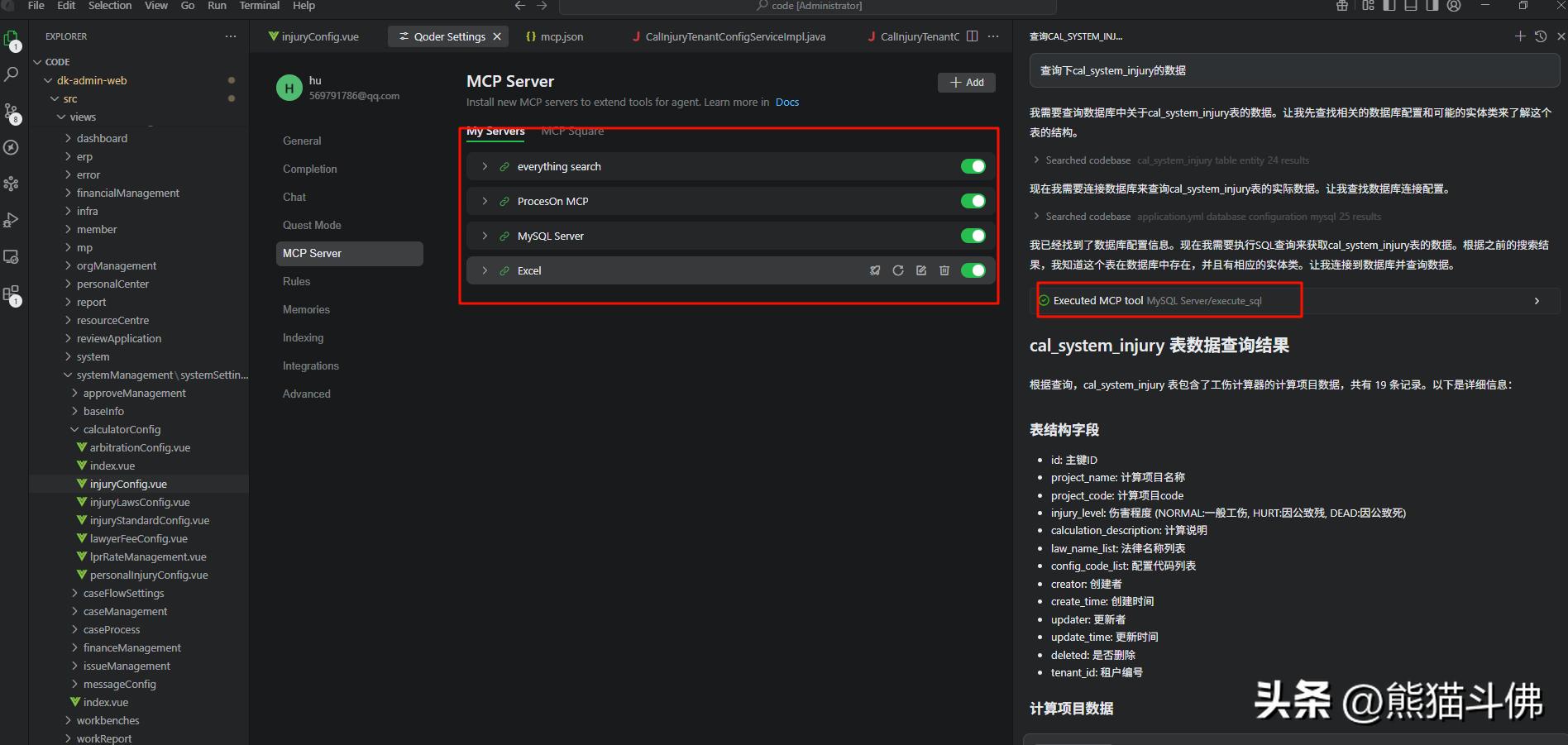Open the Search panel in the sidebar
This screenshot has height=745, width=1568.
coord(11,74)
